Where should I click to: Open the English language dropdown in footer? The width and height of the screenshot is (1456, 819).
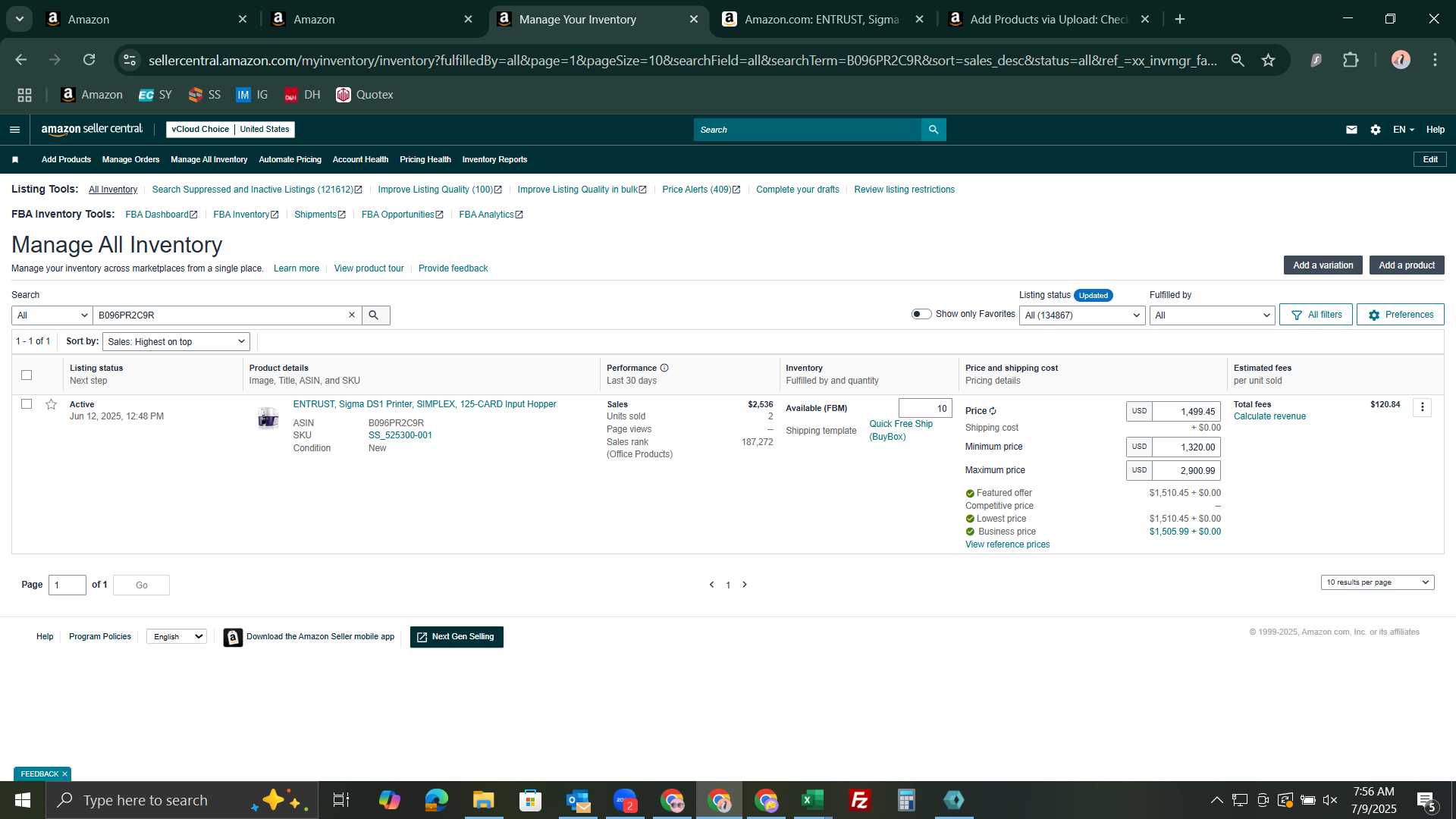point(176,636)
